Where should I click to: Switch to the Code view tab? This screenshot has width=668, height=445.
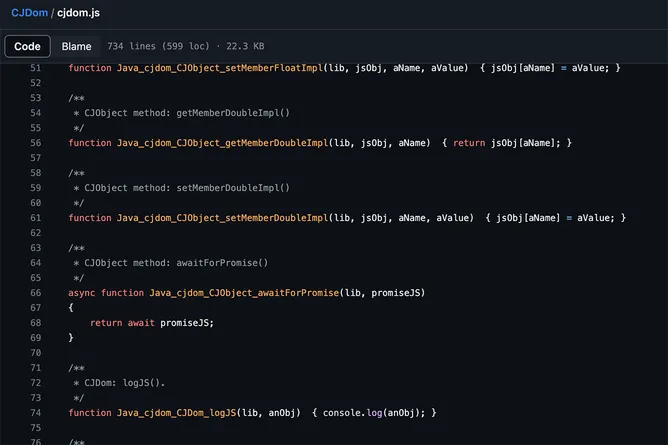pos(27,46)
